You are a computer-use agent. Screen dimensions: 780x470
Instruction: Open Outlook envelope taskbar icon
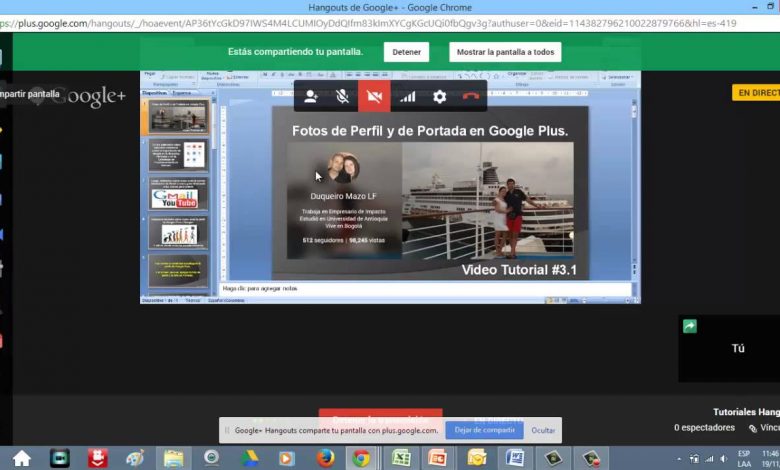477,458
